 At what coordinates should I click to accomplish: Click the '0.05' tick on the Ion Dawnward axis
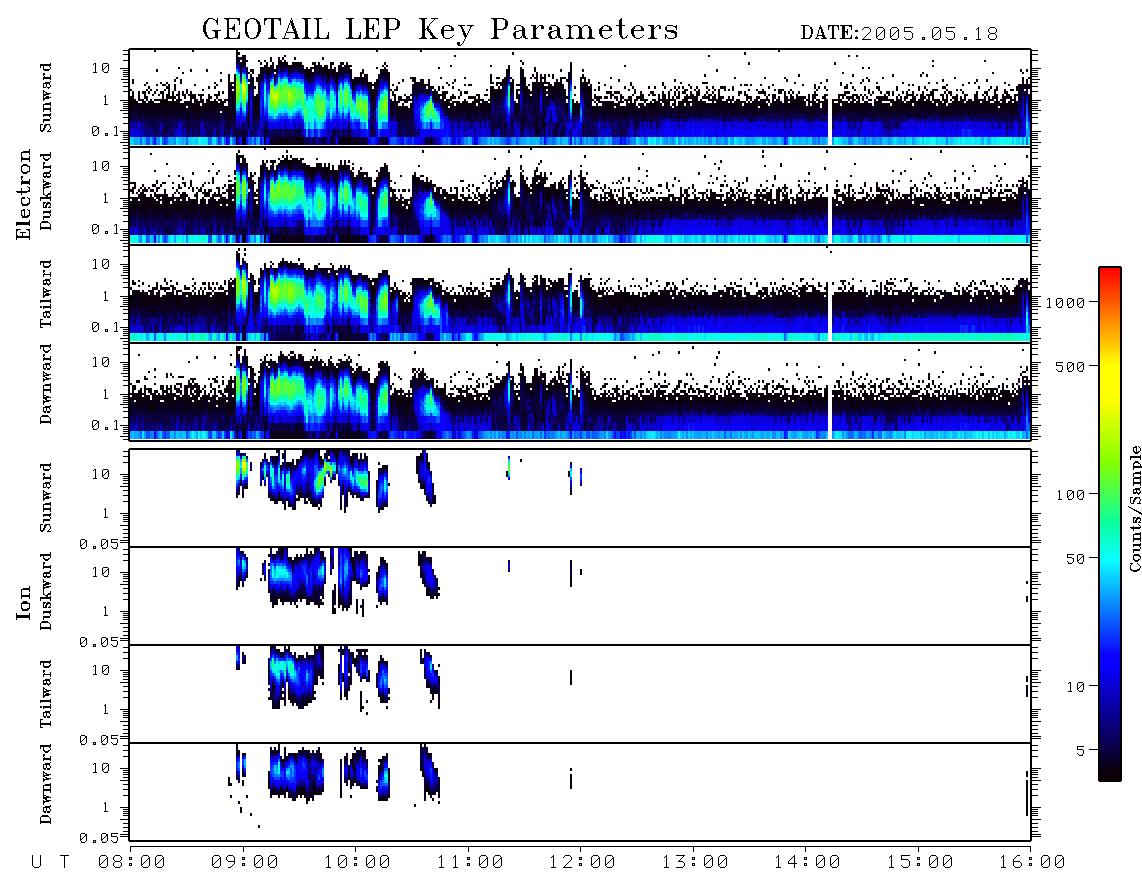pos(97,838)
